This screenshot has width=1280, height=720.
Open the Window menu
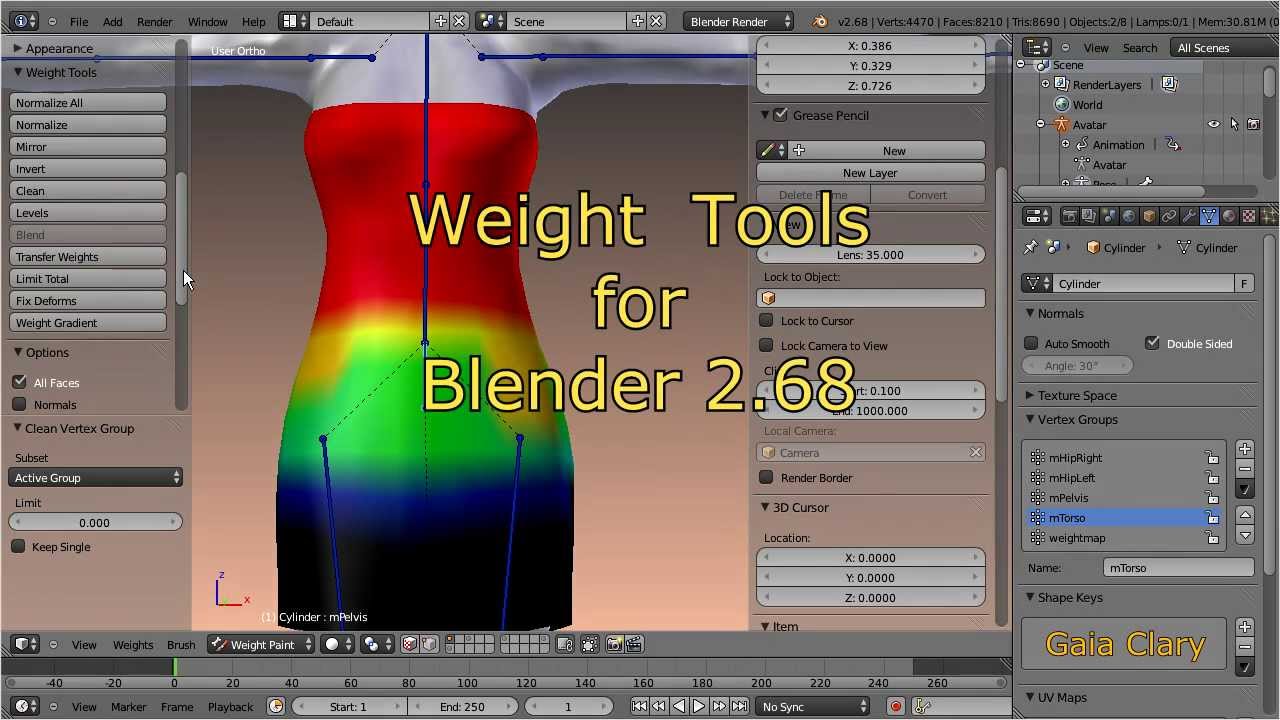[208, 21]
